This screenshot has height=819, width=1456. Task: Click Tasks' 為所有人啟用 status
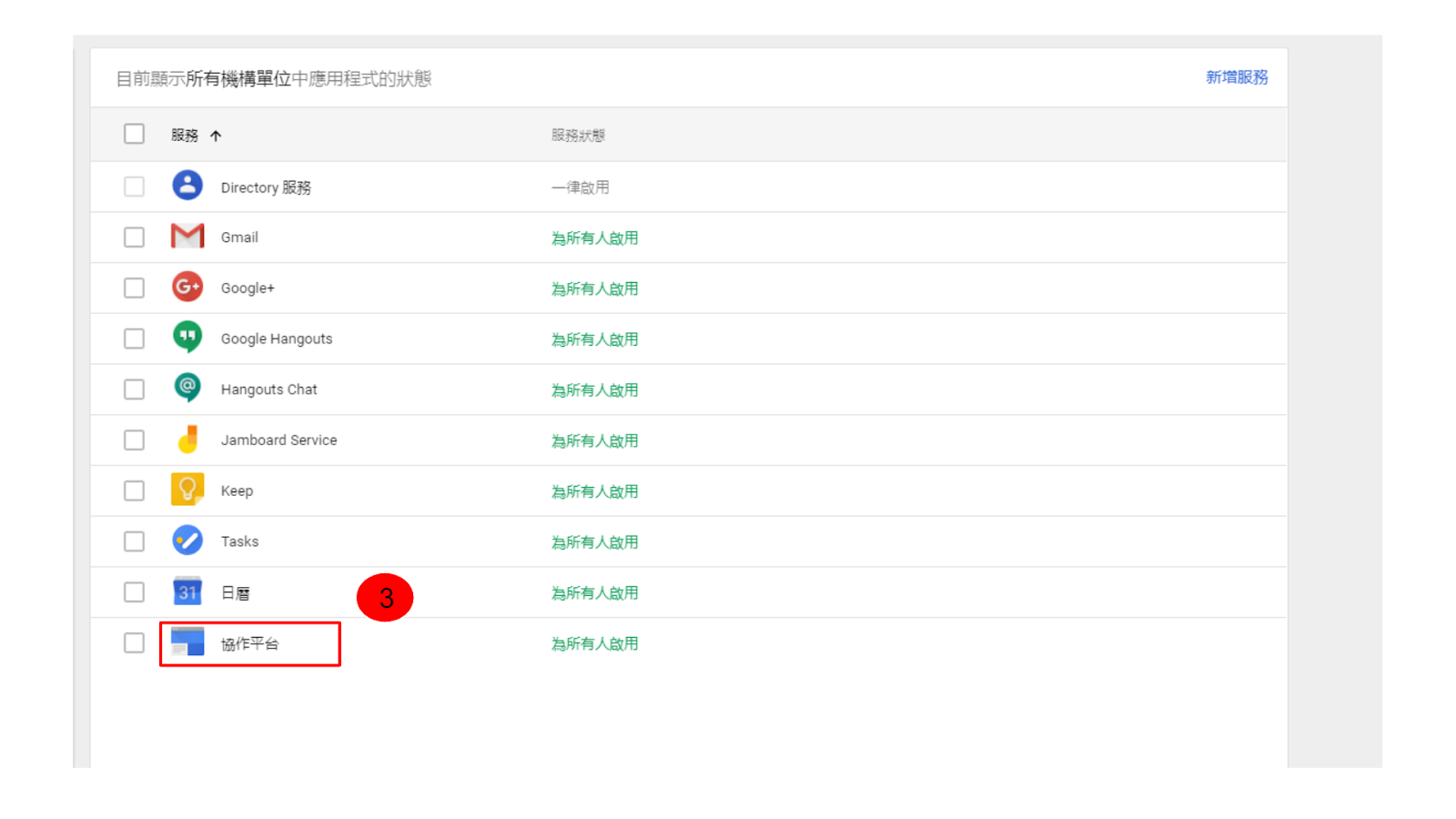[595, 542]
